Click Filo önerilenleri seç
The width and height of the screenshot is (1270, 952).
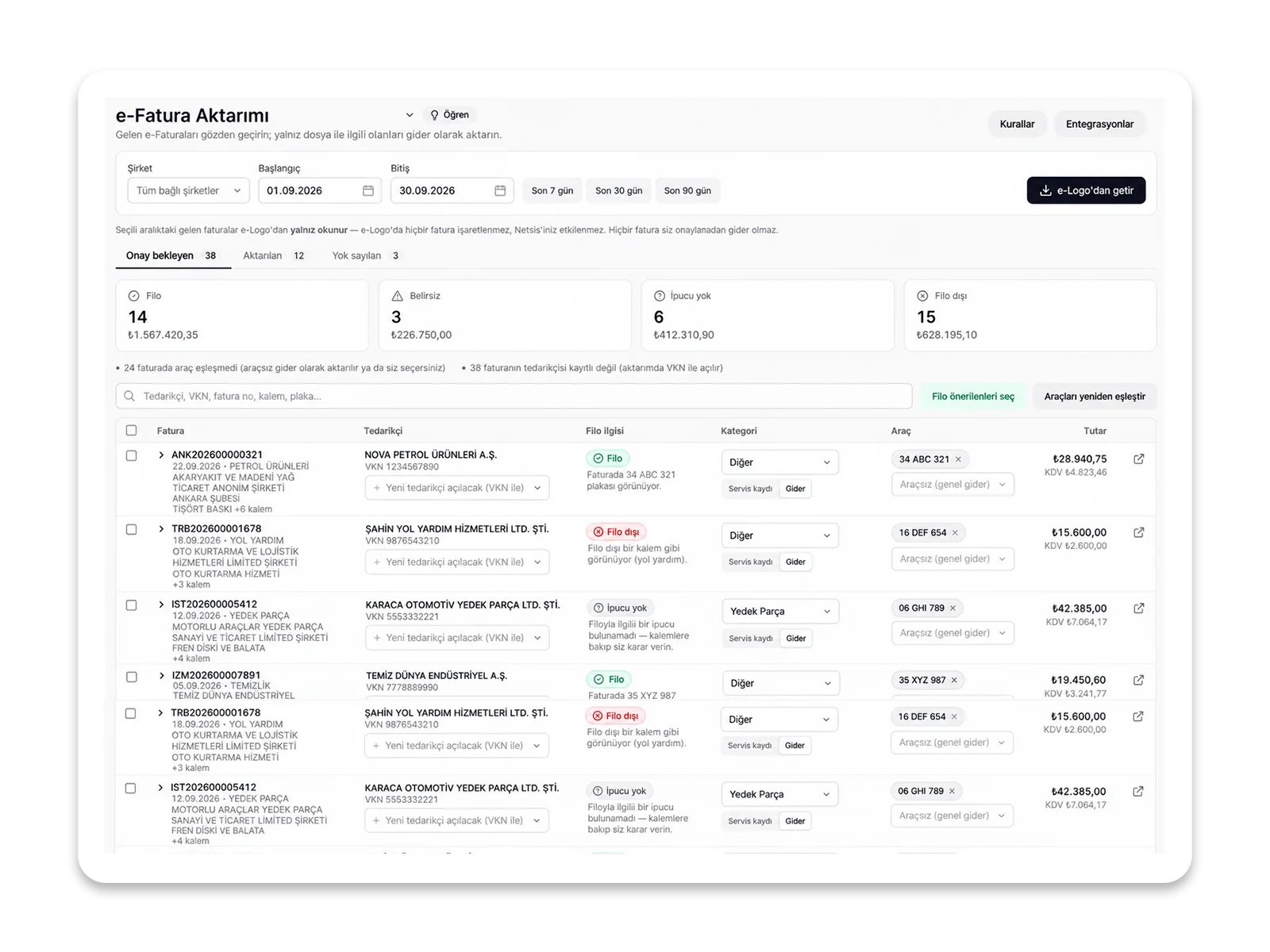(973, 397)
